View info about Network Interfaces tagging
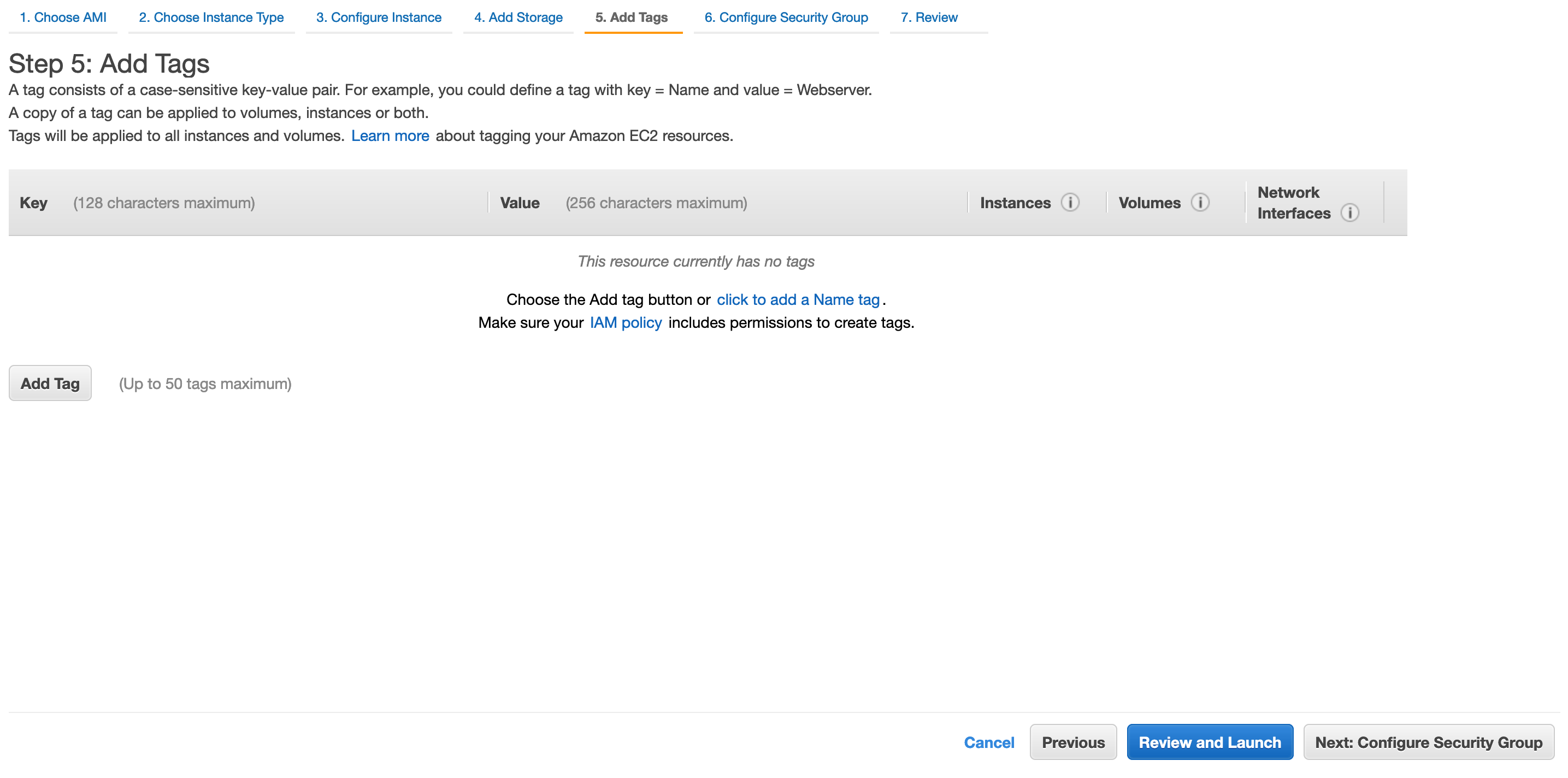The height and width of the screenshot is (778, 1568). pos(1351,214)
